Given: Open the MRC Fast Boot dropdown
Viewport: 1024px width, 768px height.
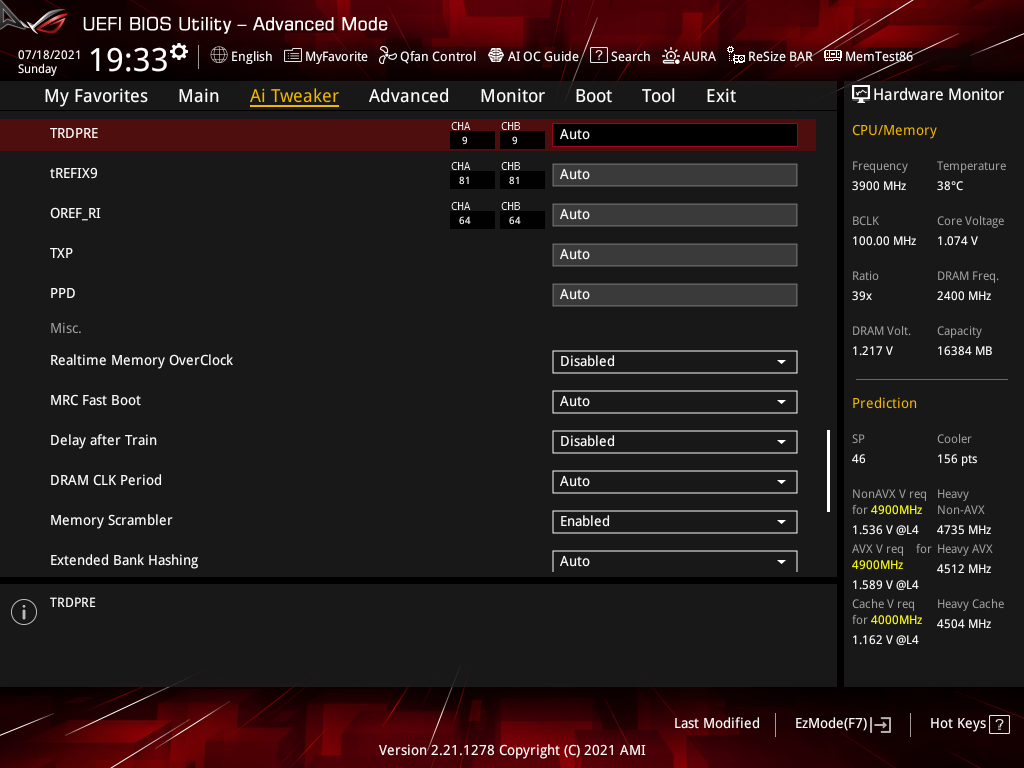Looking at the screenshot, I should pyautogui.click(x=674, y=401).
